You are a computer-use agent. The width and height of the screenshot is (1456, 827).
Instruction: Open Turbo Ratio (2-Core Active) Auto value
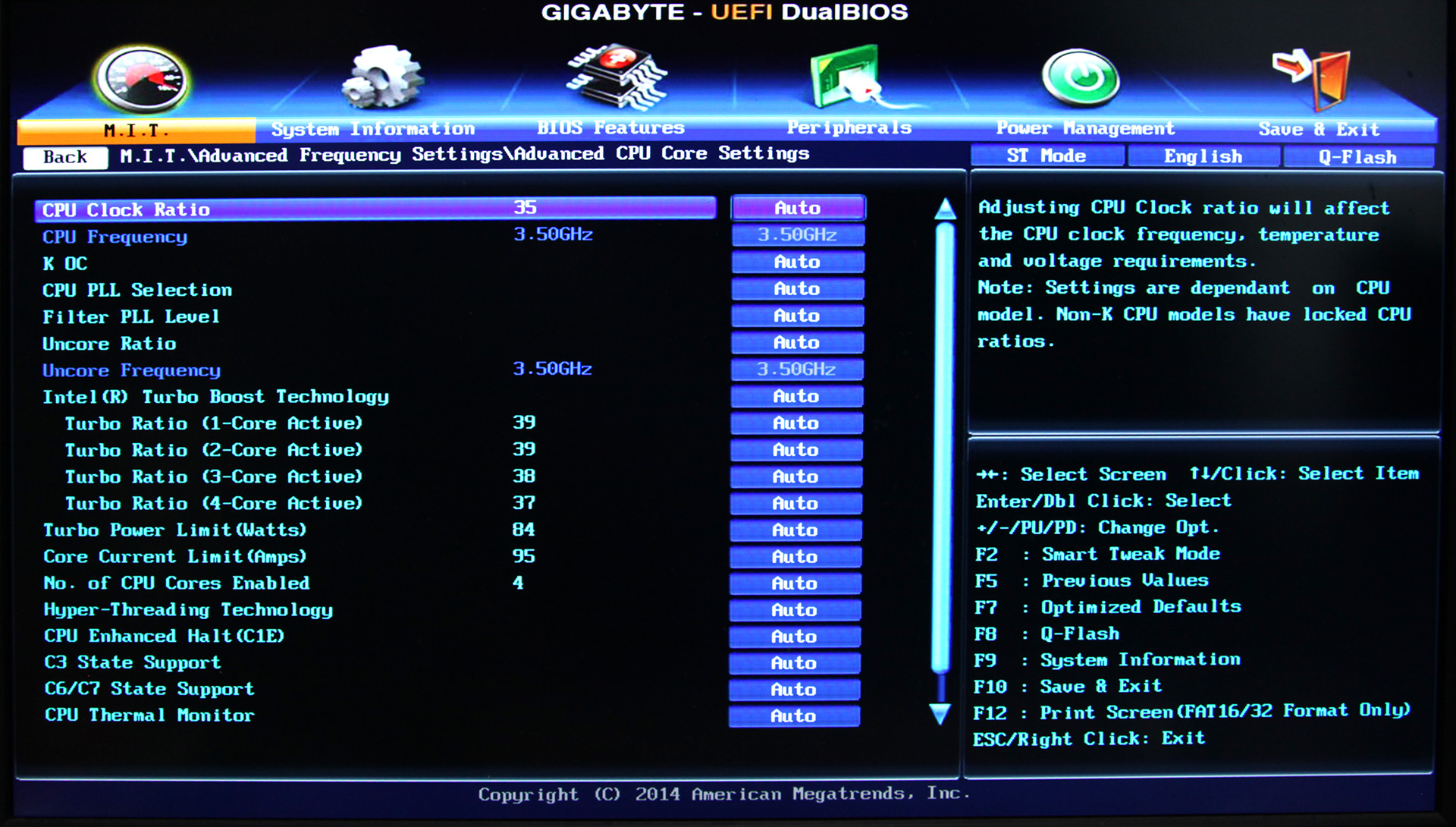pos(796,450)
